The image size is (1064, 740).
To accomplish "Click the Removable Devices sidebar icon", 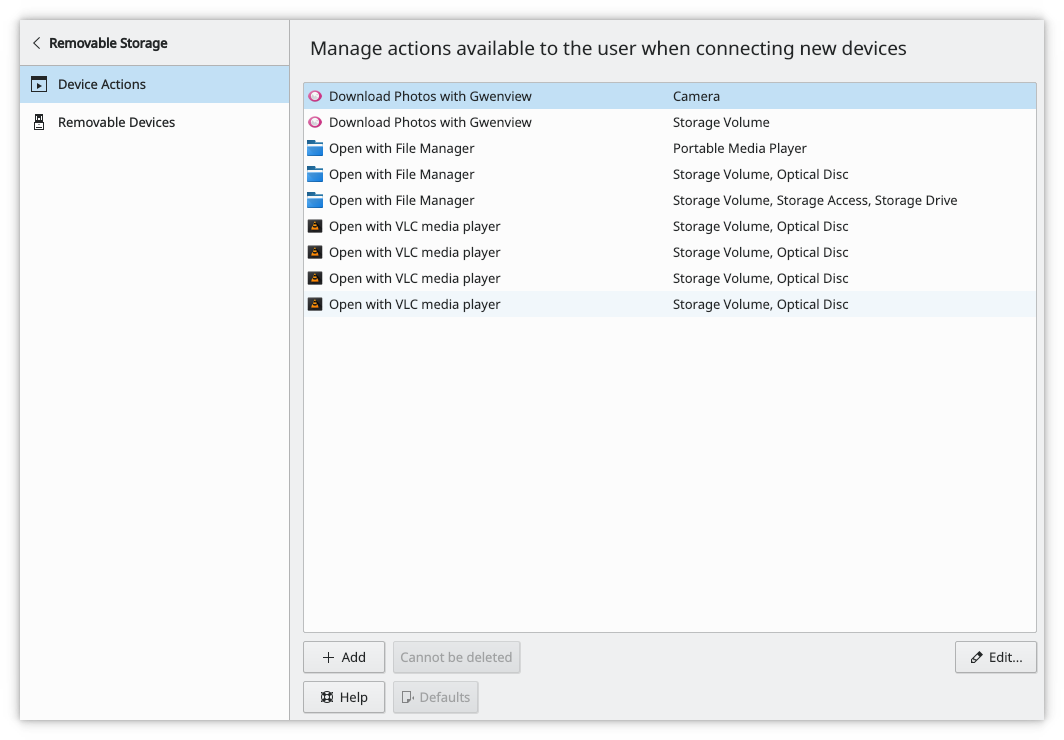I will (x=39, y=121).
